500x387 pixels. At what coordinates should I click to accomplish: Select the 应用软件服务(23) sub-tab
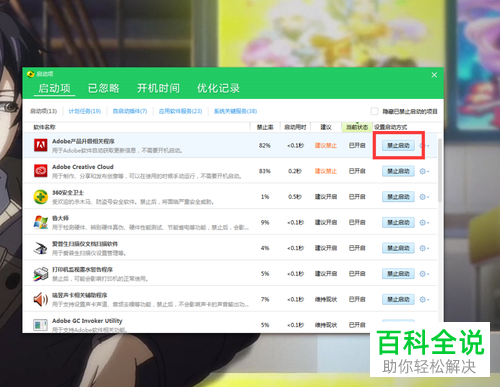coord(180,111)
